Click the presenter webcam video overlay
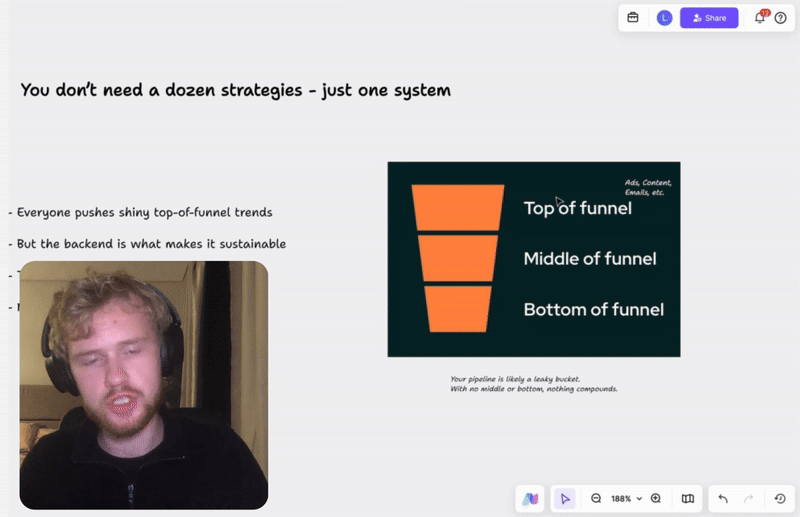This screenshot has width=800, height=517. 144,385
